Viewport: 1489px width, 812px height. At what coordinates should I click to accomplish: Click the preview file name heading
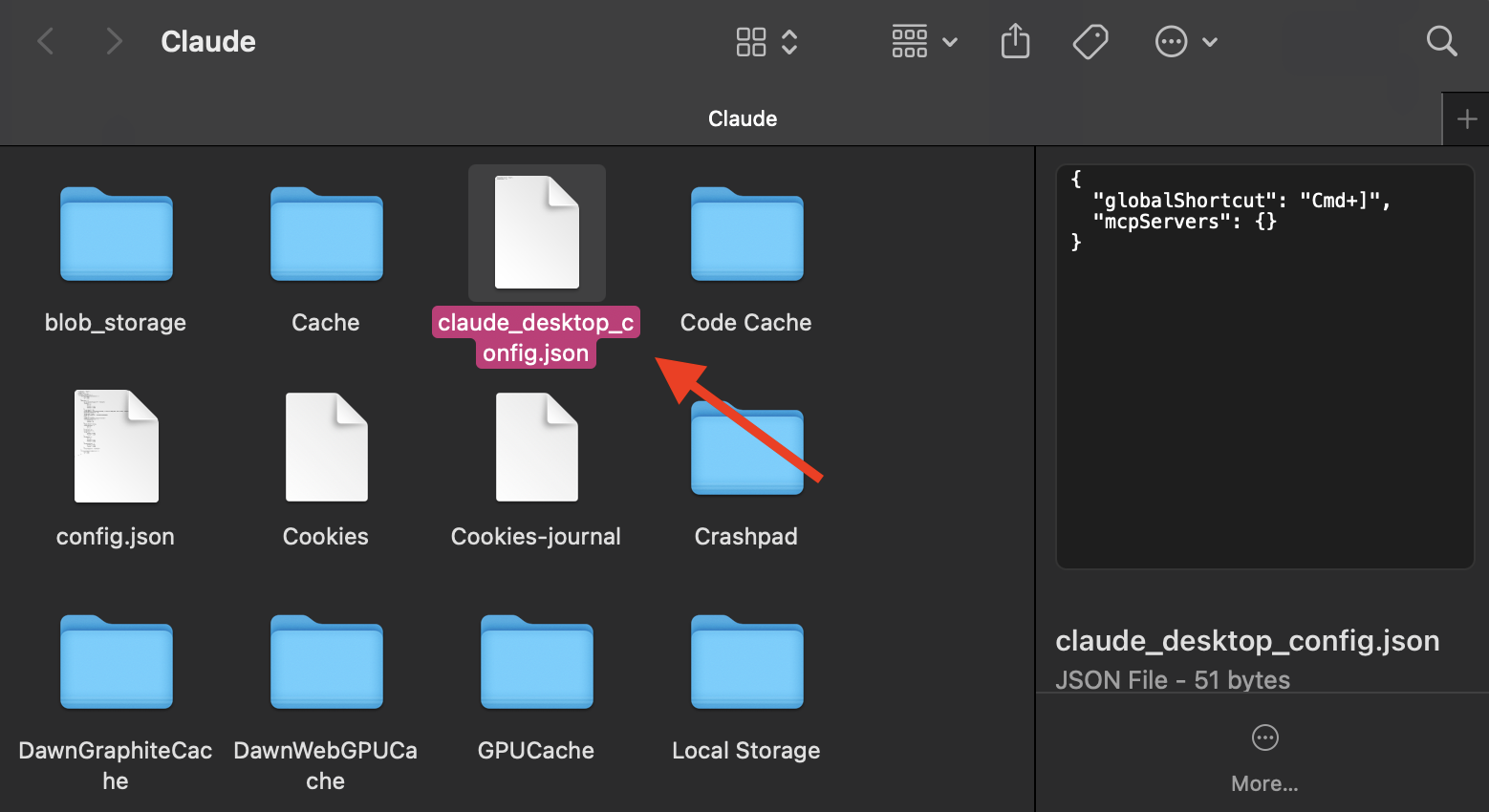click(1247, 640)
